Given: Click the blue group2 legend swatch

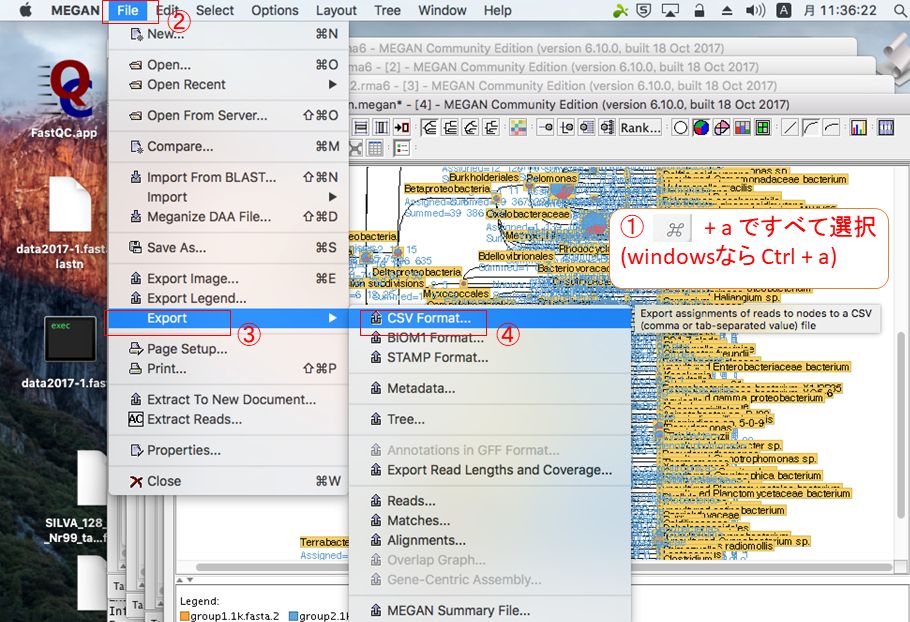Looking at the screenshot, I should tap(293, 616).
